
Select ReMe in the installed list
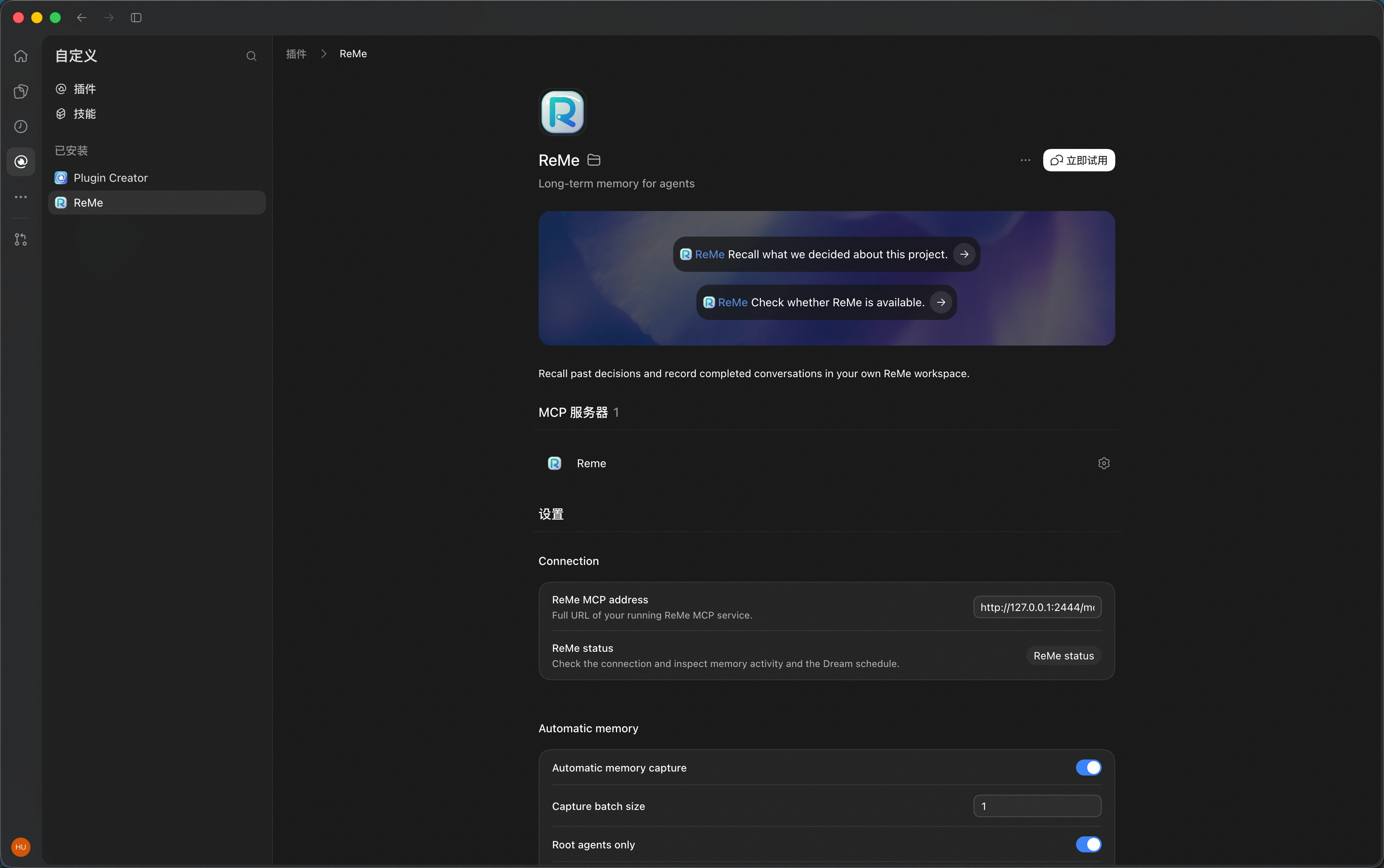click(157, 203)
